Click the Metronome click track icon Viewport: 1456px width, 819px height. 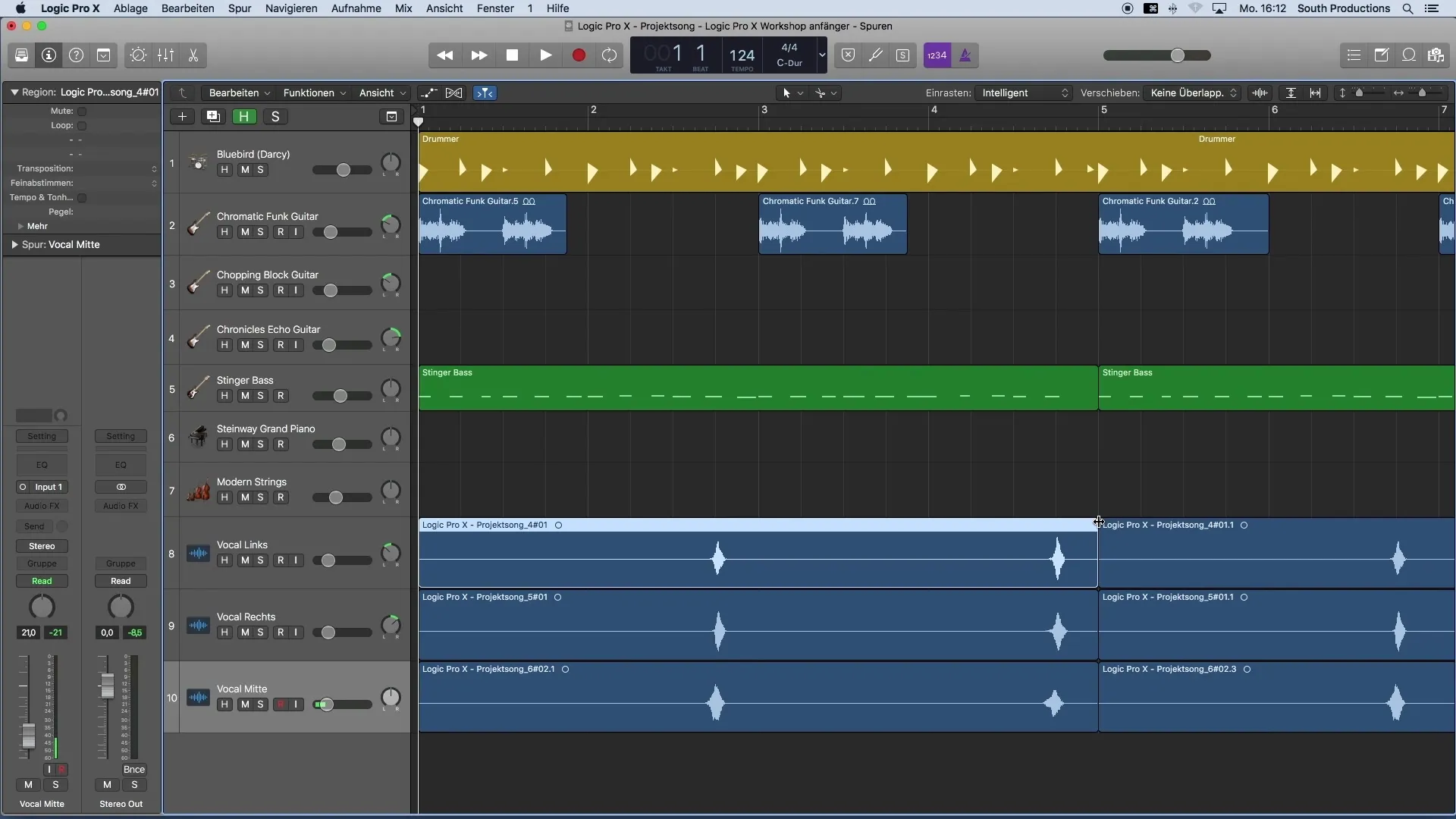click(x=964, y=55)
